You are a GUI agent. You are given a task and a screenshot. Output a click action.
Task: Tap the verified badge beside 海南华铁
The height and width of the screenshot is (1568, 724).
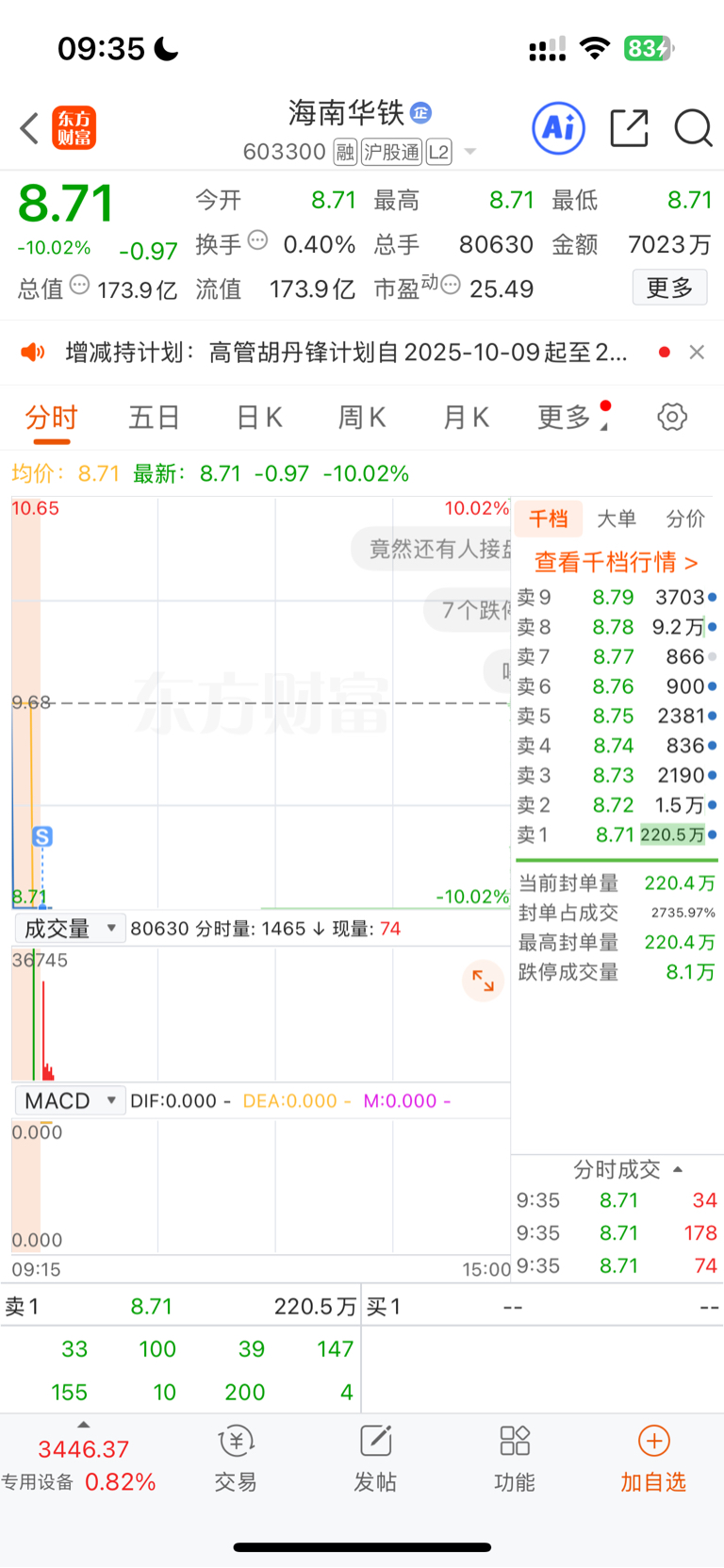[x=420, y=113]
